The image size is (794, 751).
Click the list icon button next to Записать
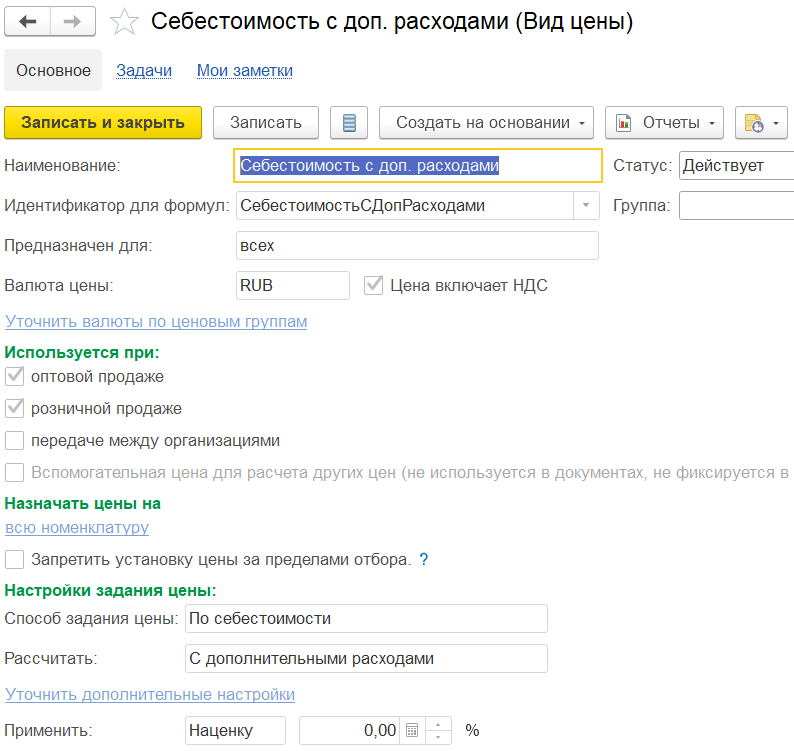(x=349, y=122)
